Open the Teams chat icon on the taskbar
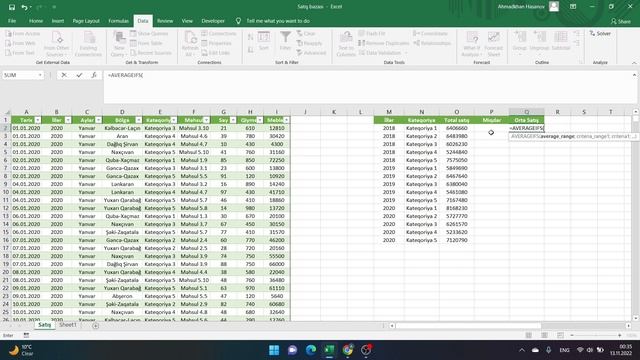The image size is (640, 360). 292,350
